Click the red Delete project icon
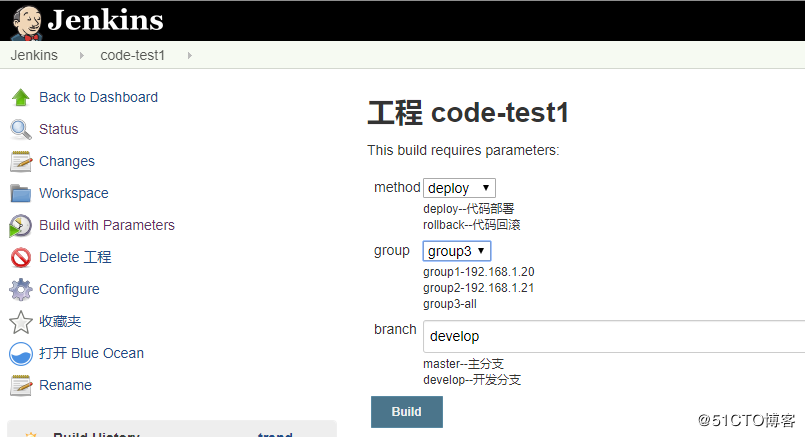The image size is (805, 437). pos(21,257)
